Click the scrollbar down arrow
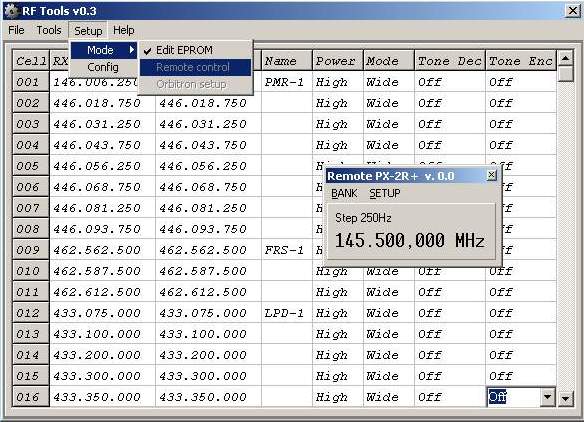Screen dimensions: 584x422 click(x=565, y=399)
